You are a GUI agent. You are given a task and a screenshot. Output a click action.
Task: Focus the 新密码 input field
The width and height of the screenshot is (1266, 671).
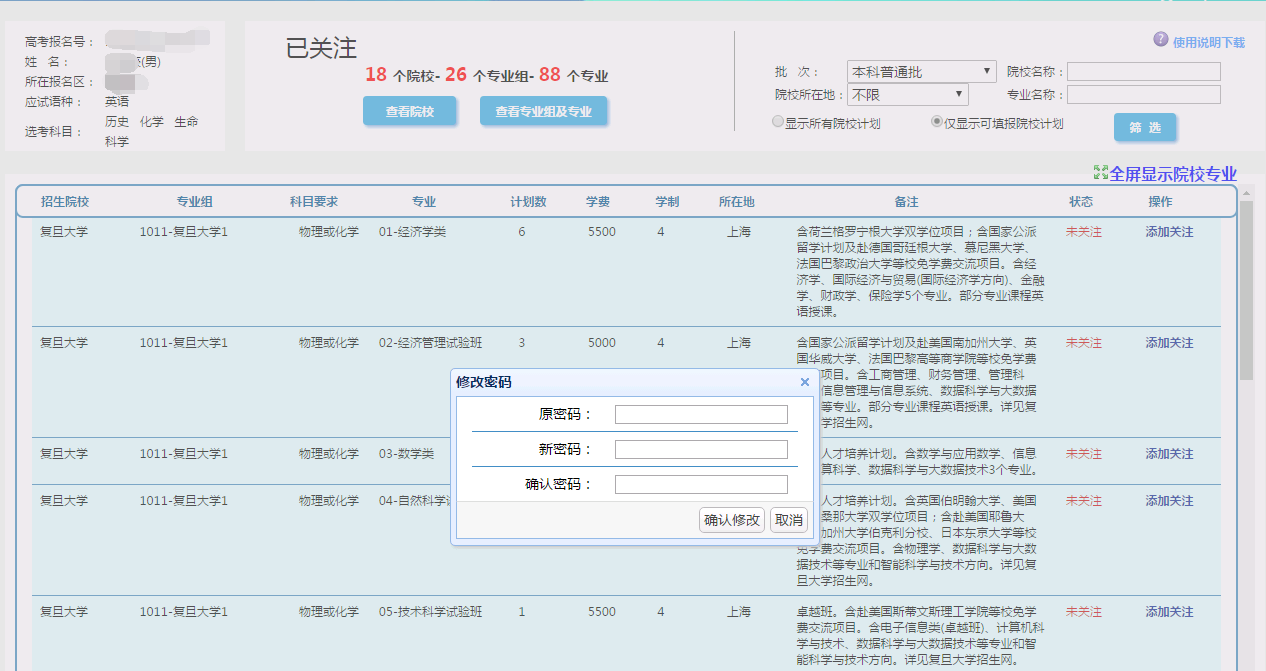[701, 449]
